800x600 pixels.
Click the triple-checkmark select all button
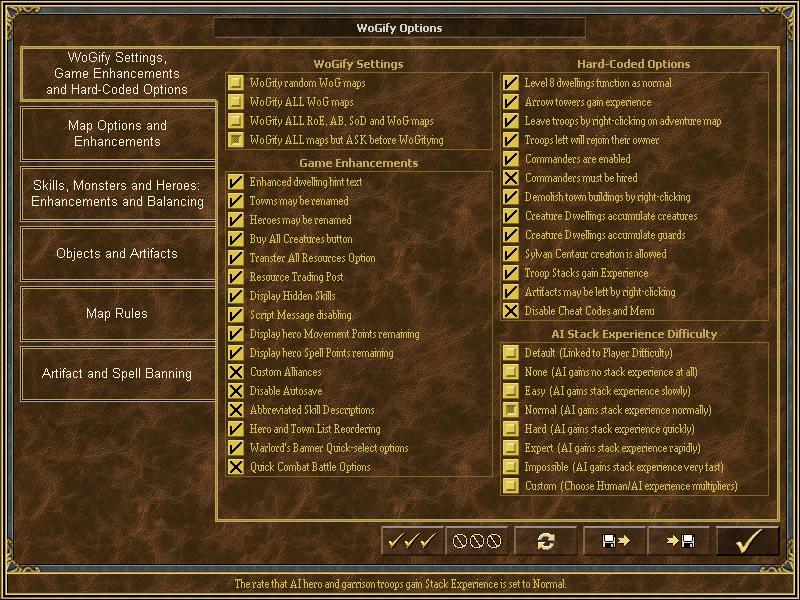(412, 541)
